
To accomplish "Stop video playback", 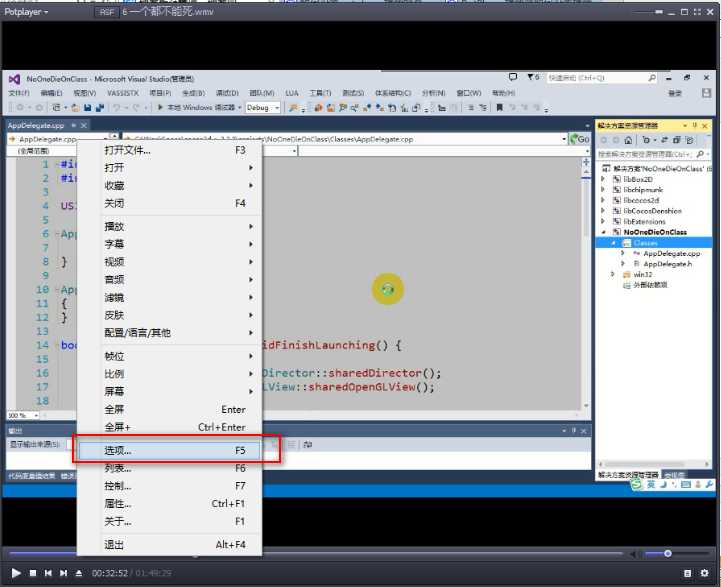I will click(33, 573).
